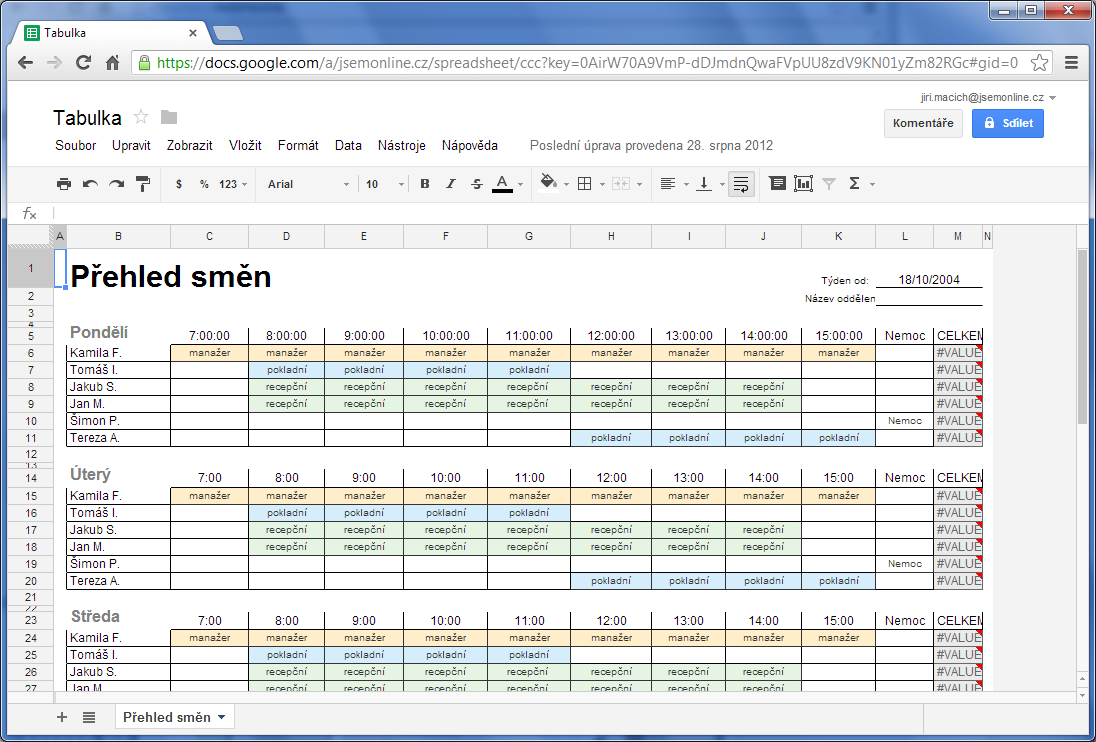Click the merge cells icon
Viewport: 1096px width, 742px height.
coord(621,184)
